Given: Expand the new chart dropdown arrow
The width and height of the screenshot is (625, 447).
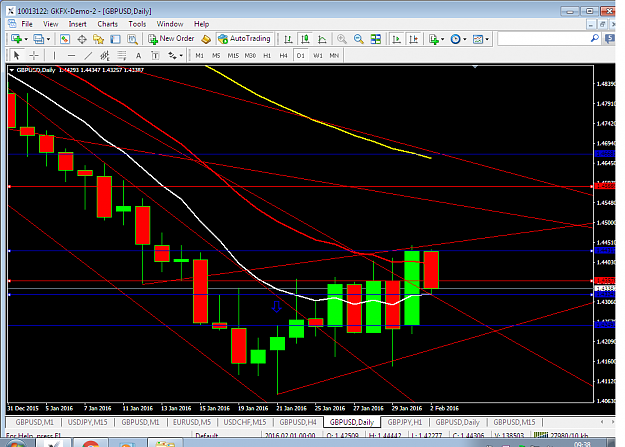Looking at the screenshot, I should tap(26, 39).
